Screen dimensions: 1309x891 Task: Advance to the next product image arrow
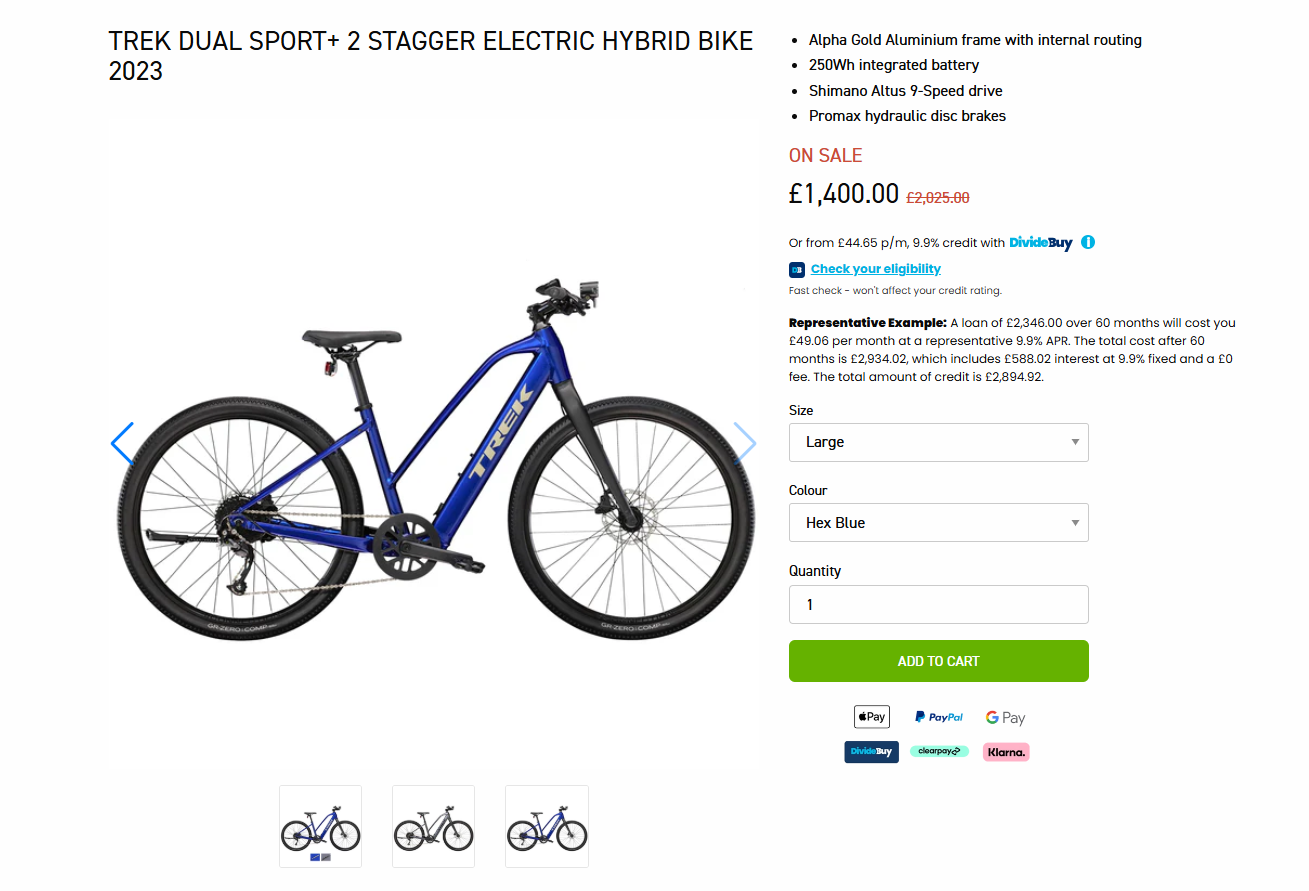[745, 442]
